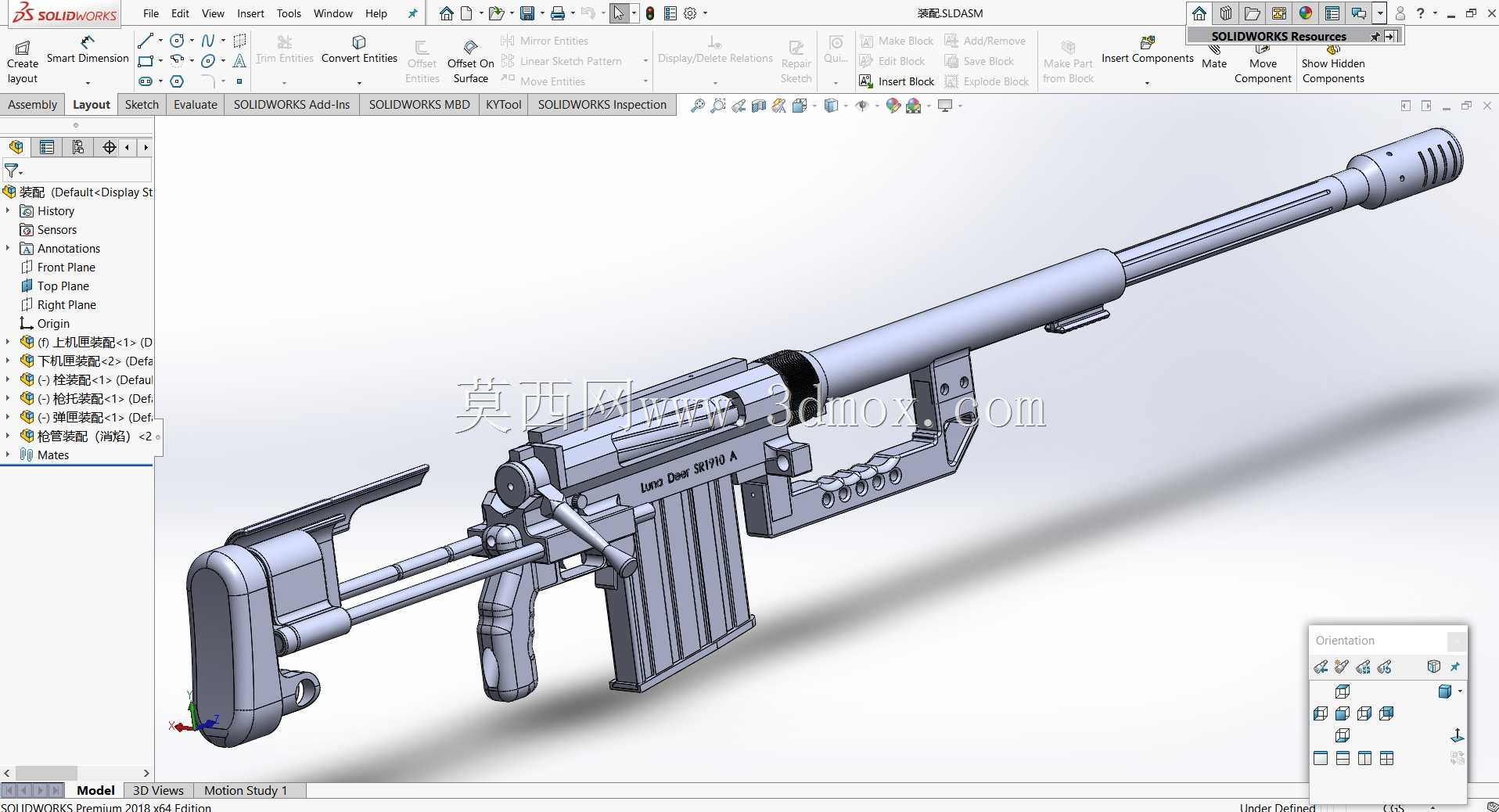The height and width of the screenshot is (812, 1499).
Task: Expand the Mates folder
Action: (8, 455)
